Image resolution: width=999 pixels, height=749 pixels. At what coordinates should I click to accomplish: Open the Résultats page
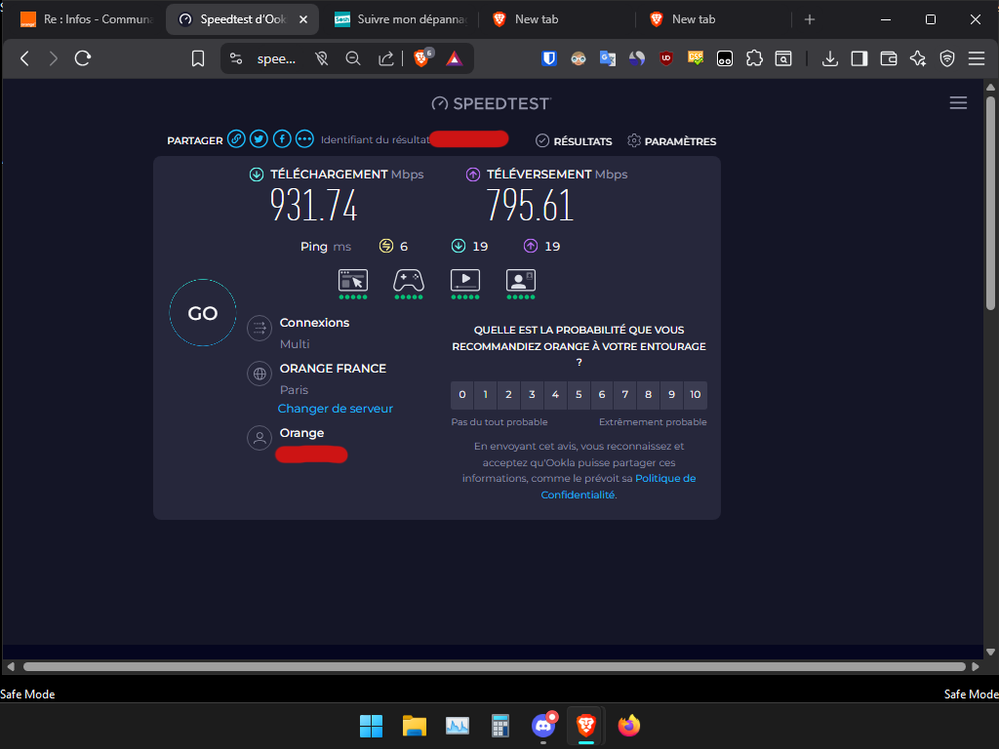point(574,141)
